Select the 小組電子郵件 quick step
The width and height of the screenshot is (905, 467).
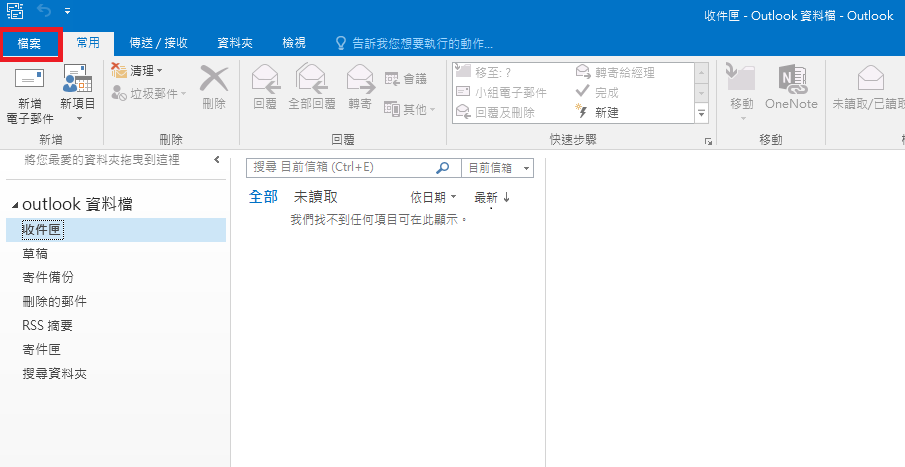(x=501, y=92)
